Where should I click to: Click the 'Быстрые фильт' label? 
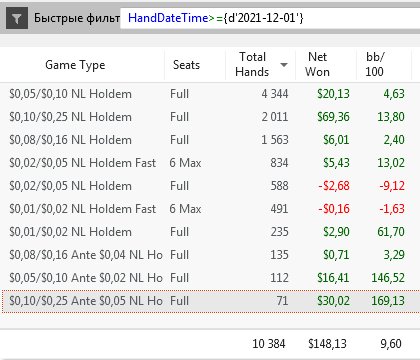[x=77, y=18]
